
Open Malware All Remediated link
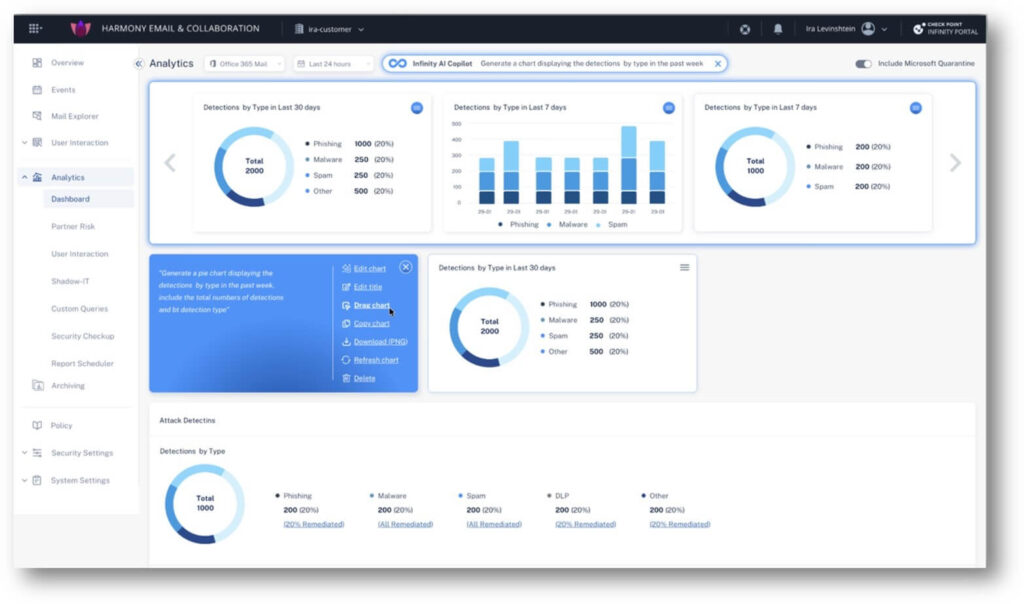tap(405, 524)
